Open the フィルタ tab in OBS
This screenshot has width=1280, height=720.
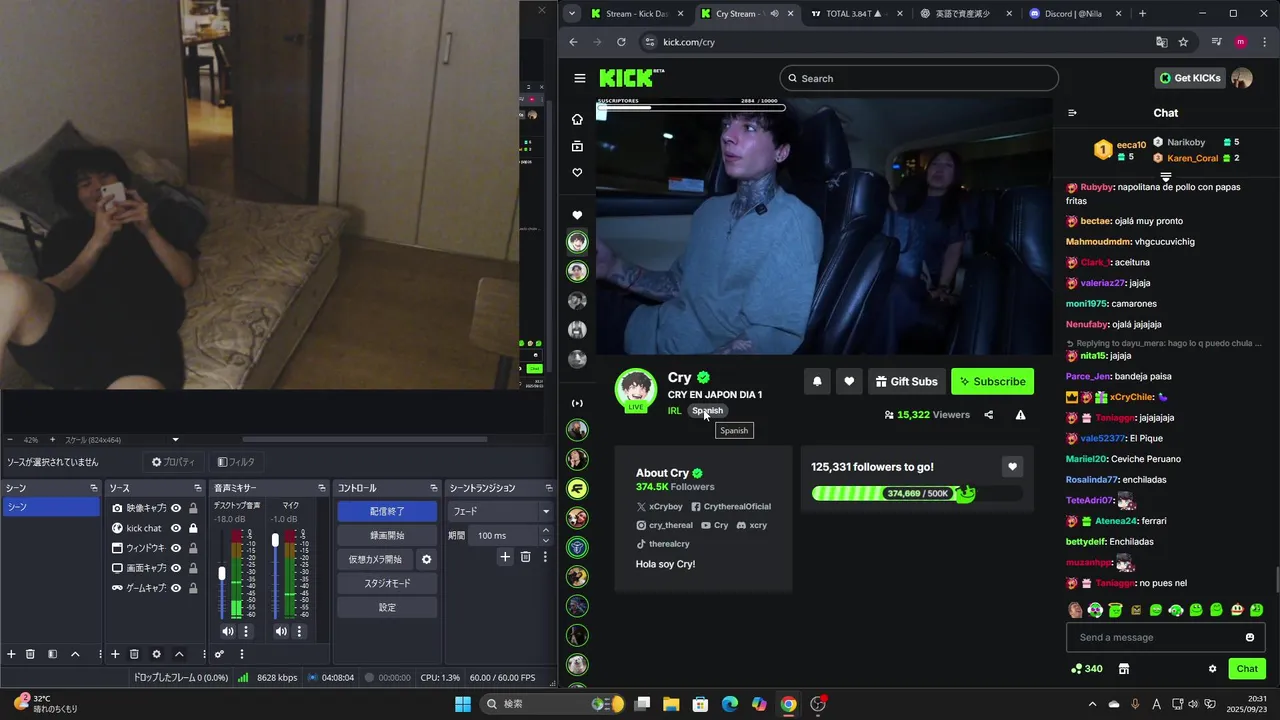pos(236,462)
